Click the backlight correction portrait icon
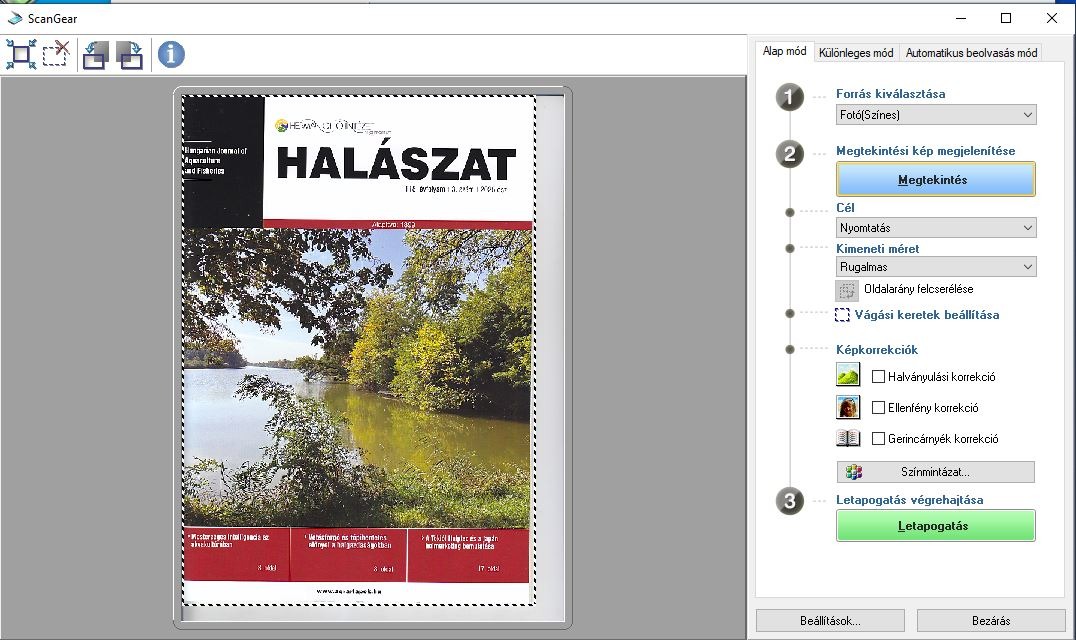This screenshot has width=1076, height=640. click(848, 407)
